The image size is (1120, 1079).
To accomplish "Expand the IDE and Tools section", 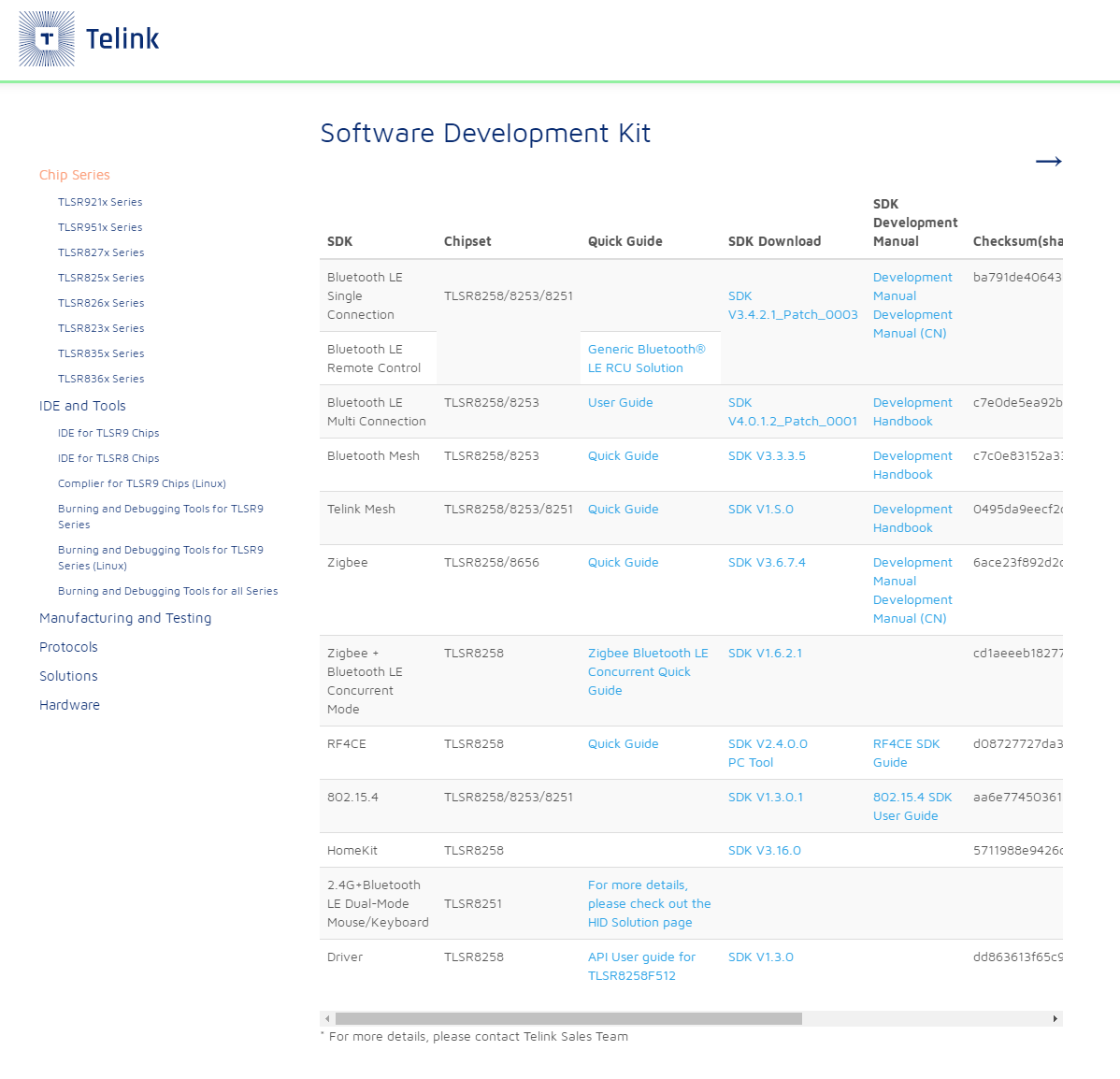I will click(x=82, y=406).
